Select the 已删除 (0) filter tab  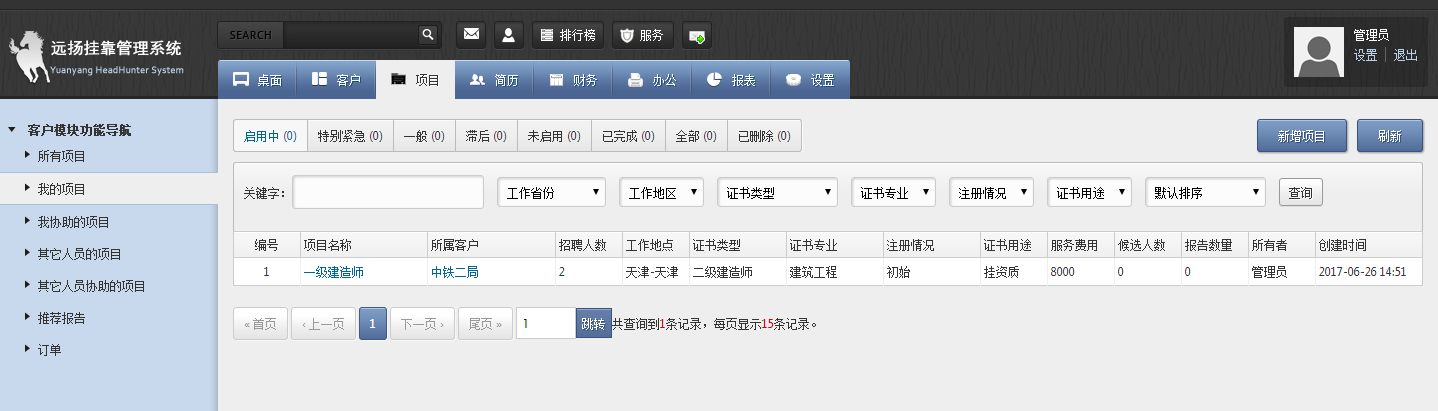coord(764,136)
